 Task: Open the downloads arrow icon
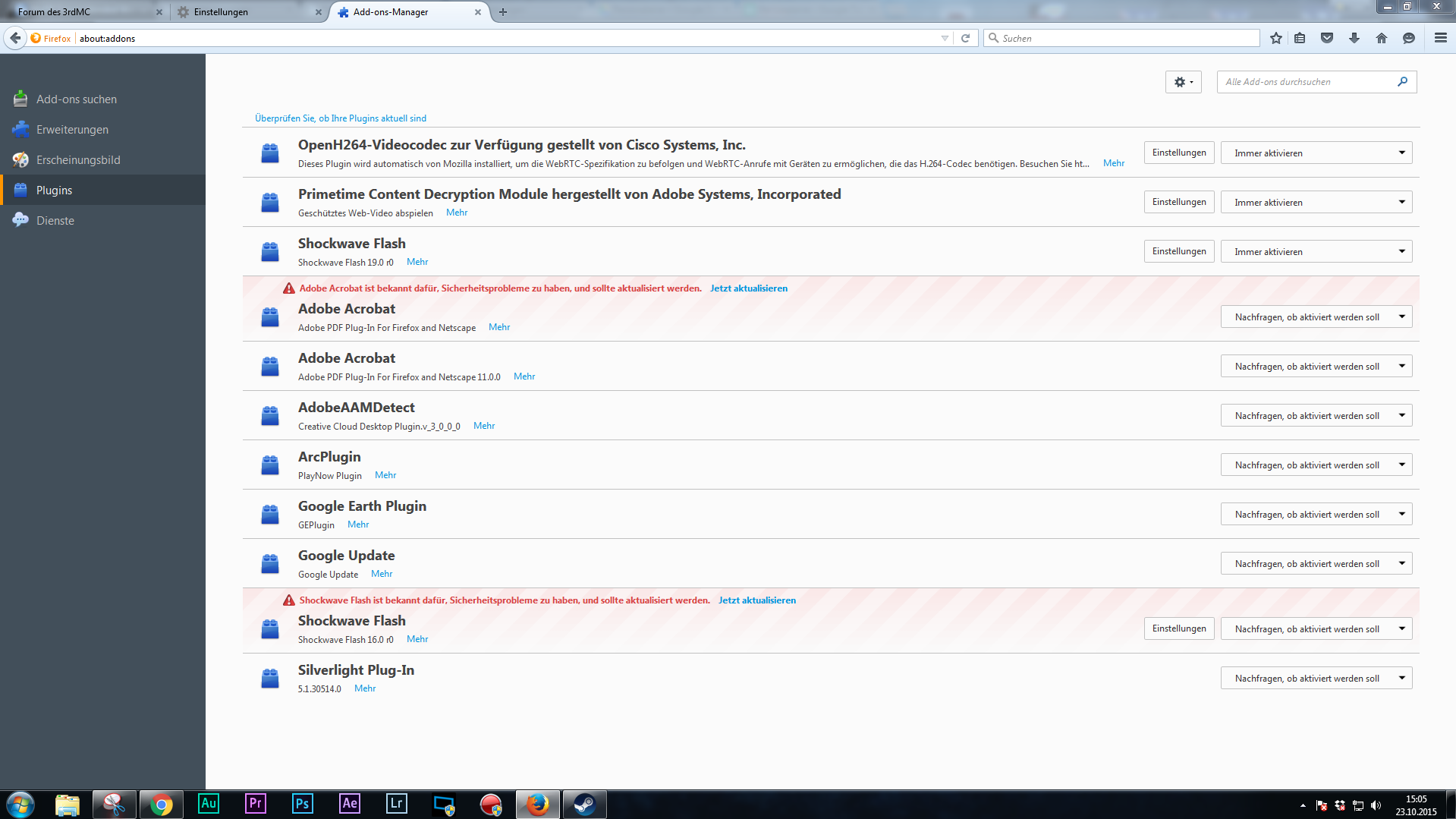click(1354, 38)
